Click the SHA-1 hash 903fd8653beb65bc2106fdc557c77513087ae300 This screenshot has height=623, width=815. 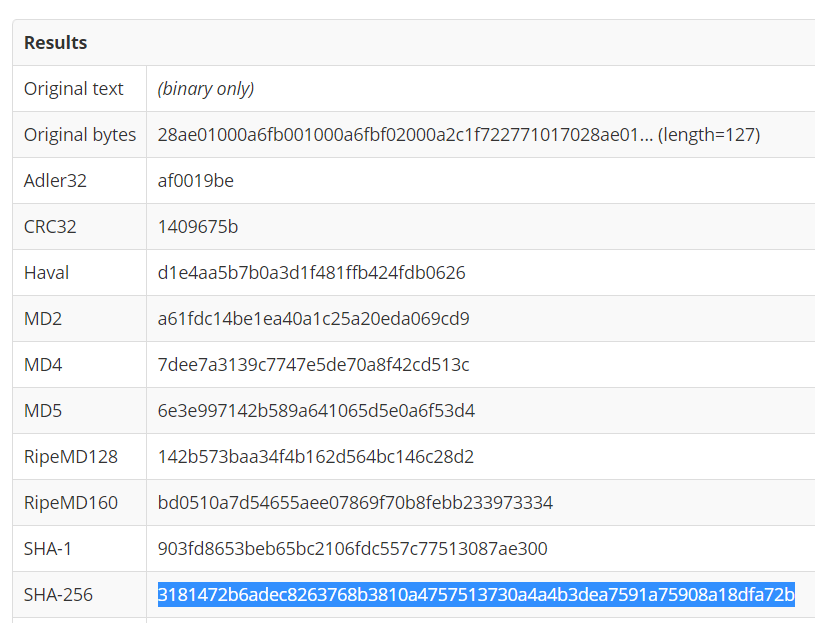pos(352,549)
